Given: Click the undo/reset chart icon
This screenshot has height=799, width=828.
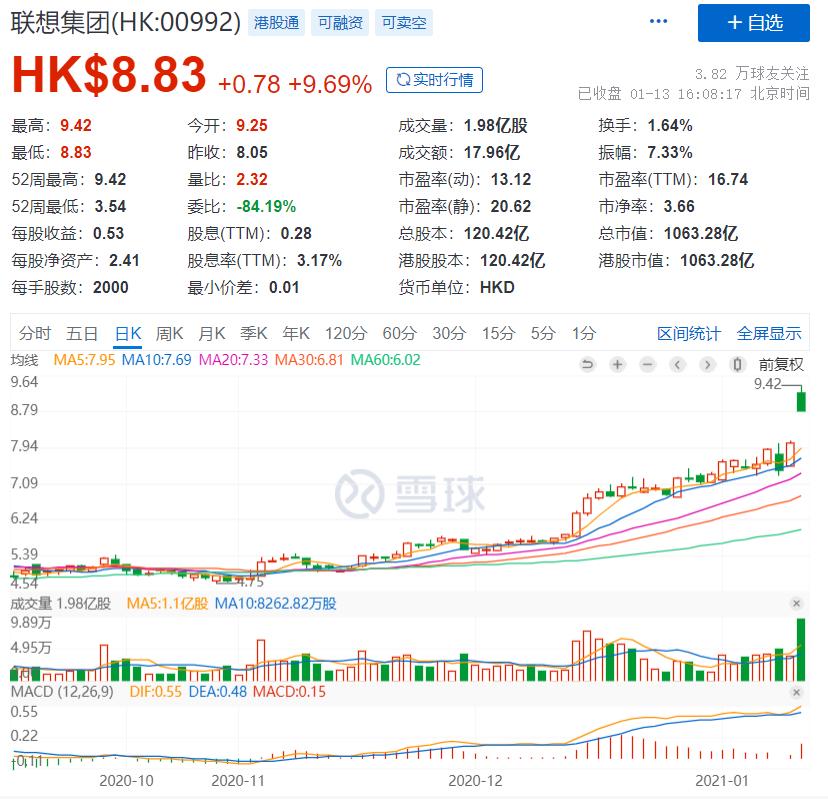Looking at the screenshot, I should [x=586, y=365].
